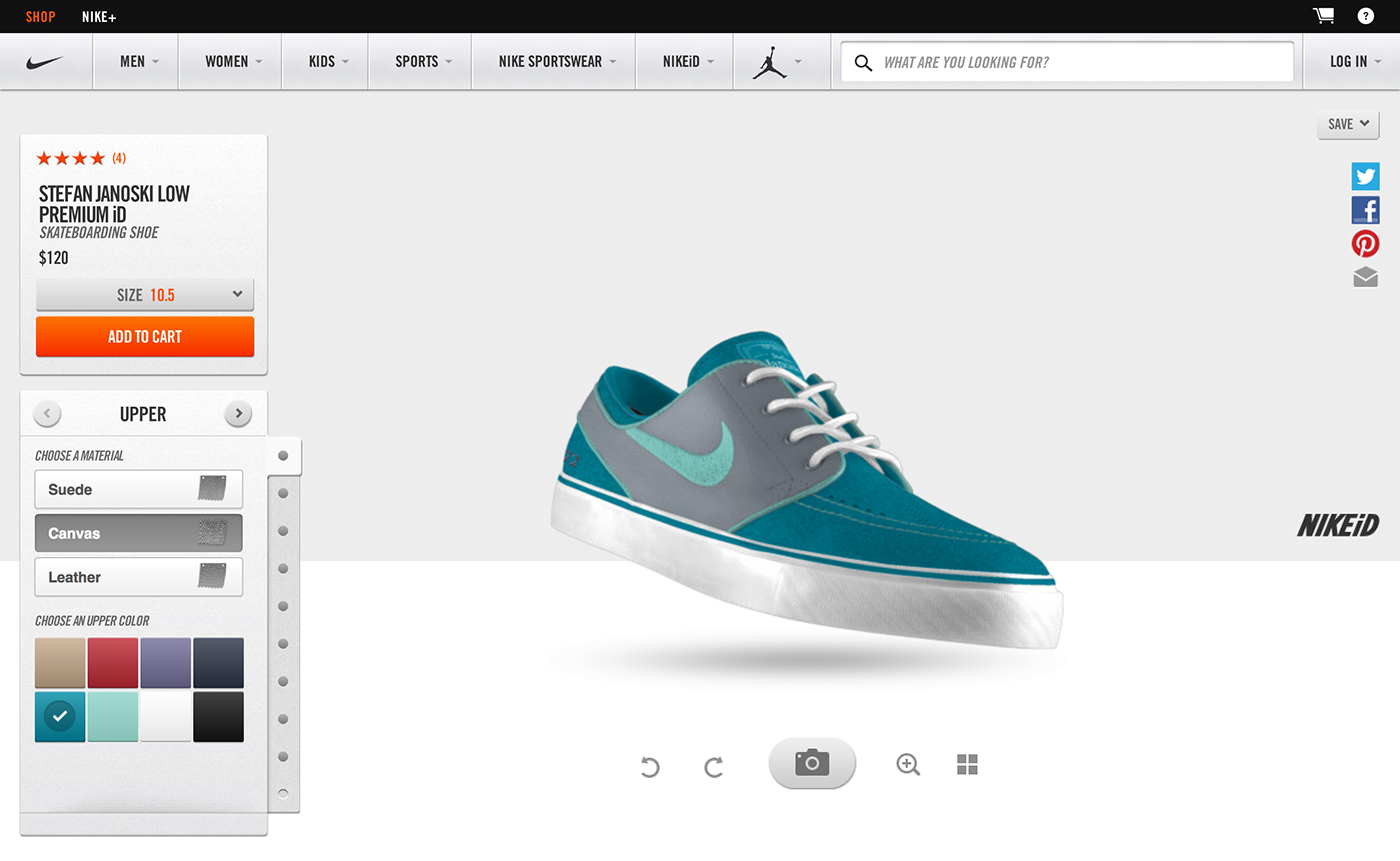Take a snapshot with the camera button
Image resolution: width=1400 pixels, height=861 pixels.
pyautogui.click(x=812, y=763)
